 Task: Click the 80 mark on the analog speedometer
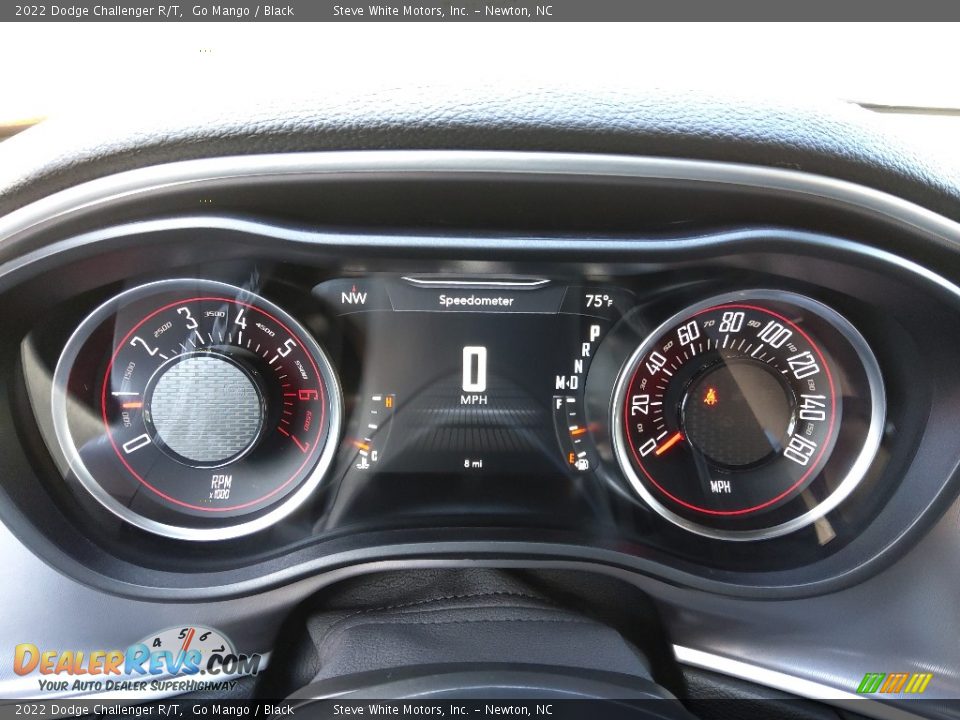tap(731, 321)
